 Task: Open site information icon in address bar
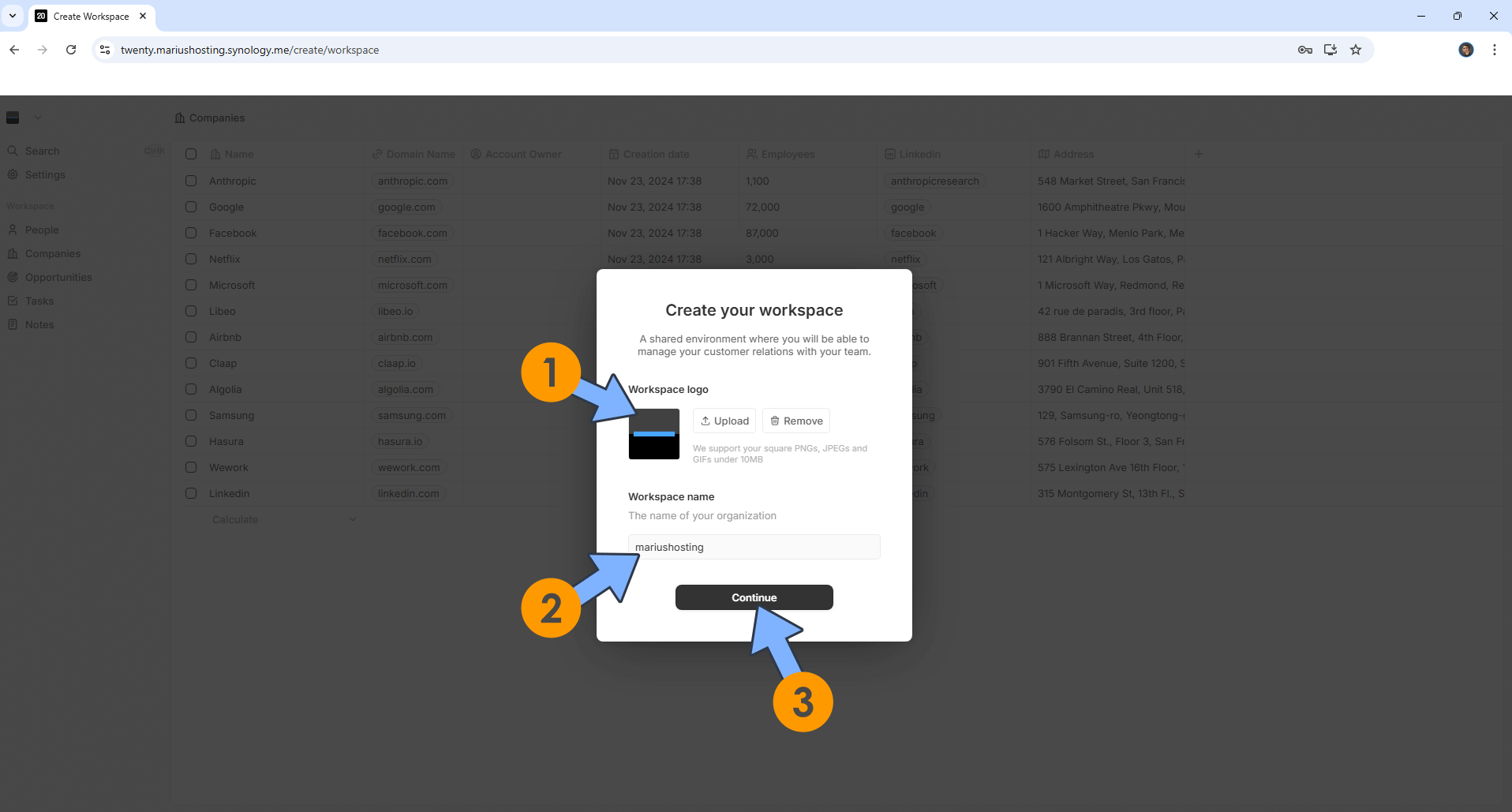pos(105,50)
